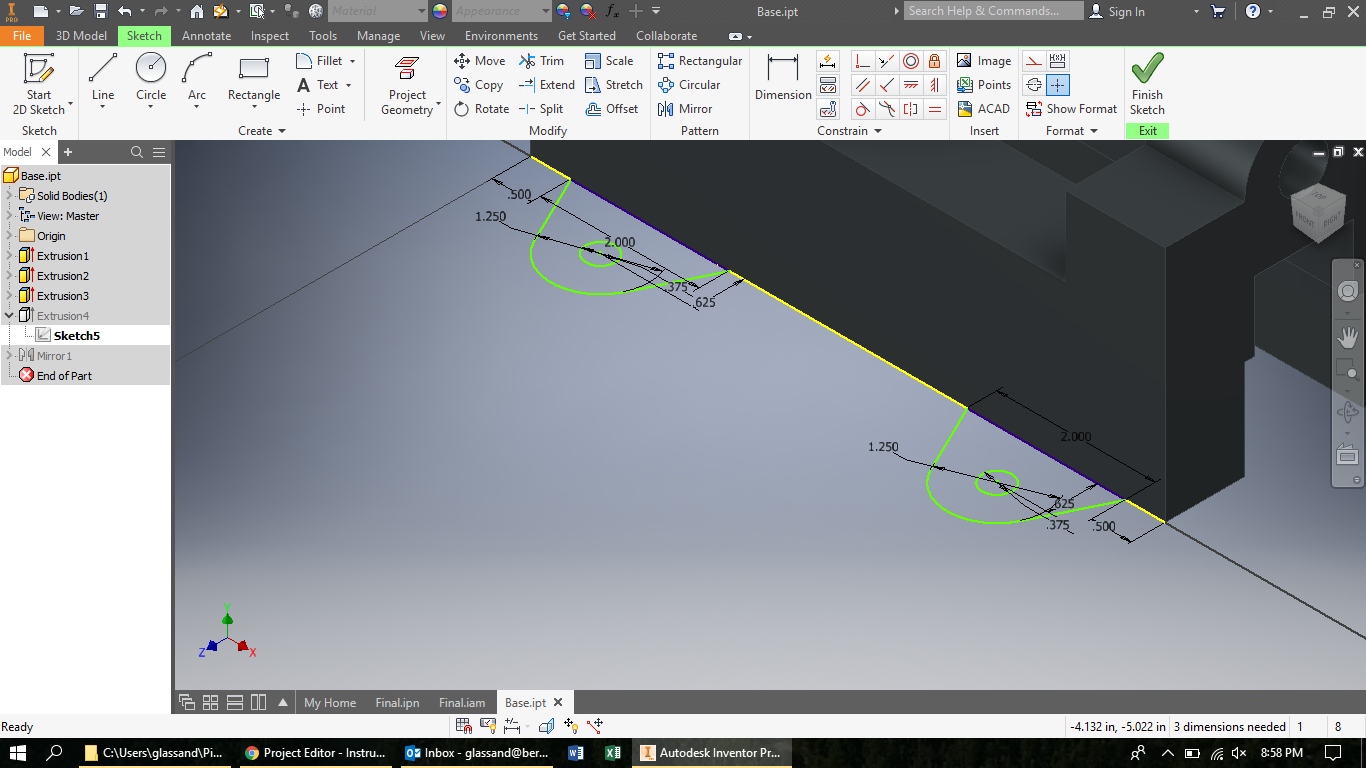1366x768 pixels.
Task: Toggle Construction line format
Action: (x=1035, y=61)
